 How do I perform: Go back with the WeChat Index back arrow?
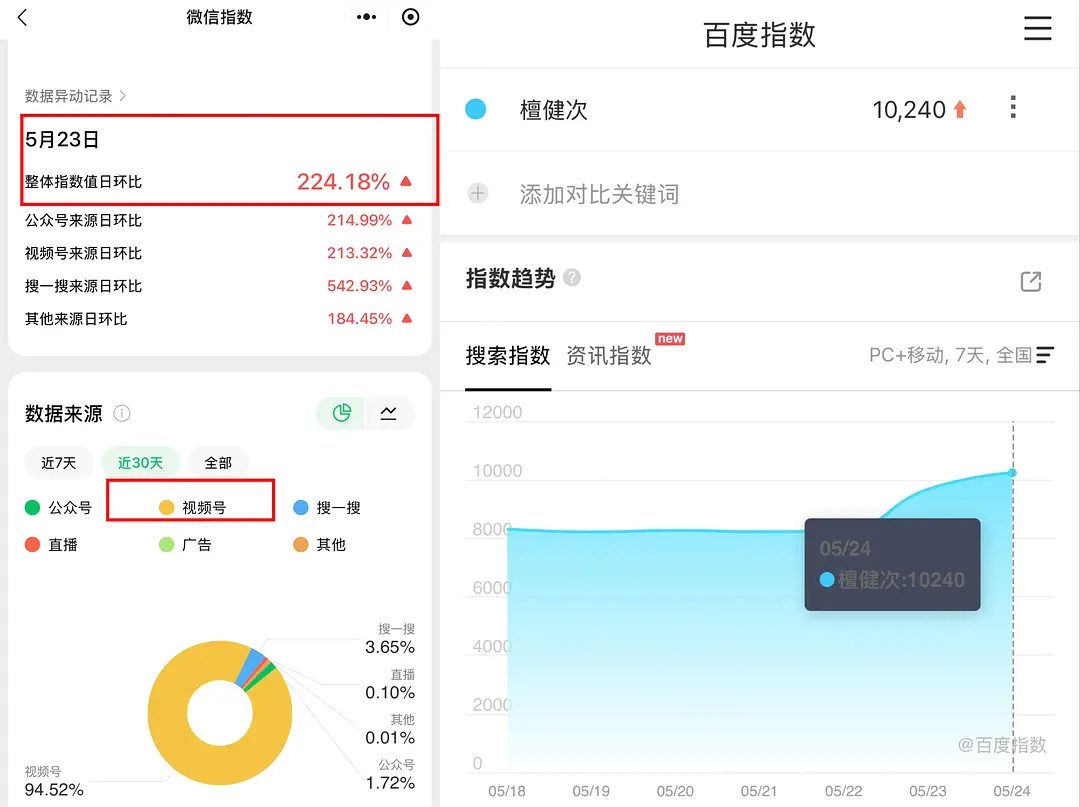tap(22, 17)
